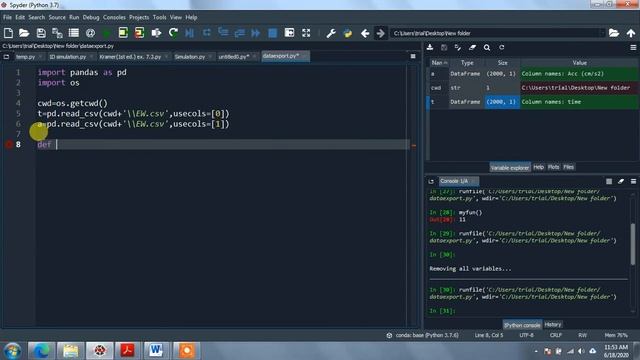
Task: Open Variable explorer options hamburger menu
Action: (x=633, y=48)
